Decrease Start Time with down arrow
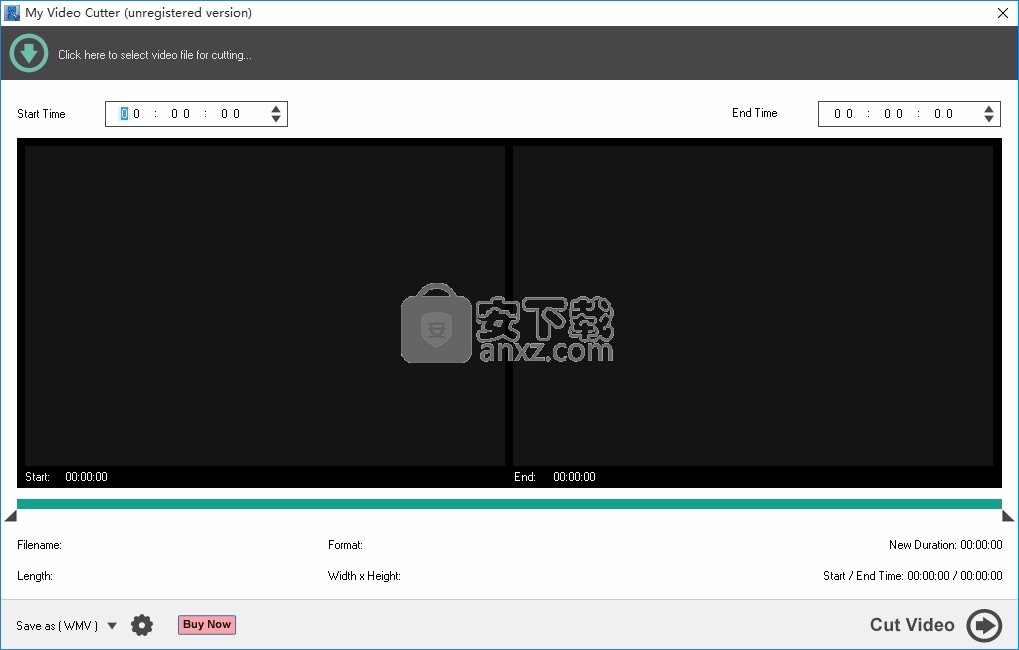The width and height of the screenshot is (1019, 650). coord(276,119)
